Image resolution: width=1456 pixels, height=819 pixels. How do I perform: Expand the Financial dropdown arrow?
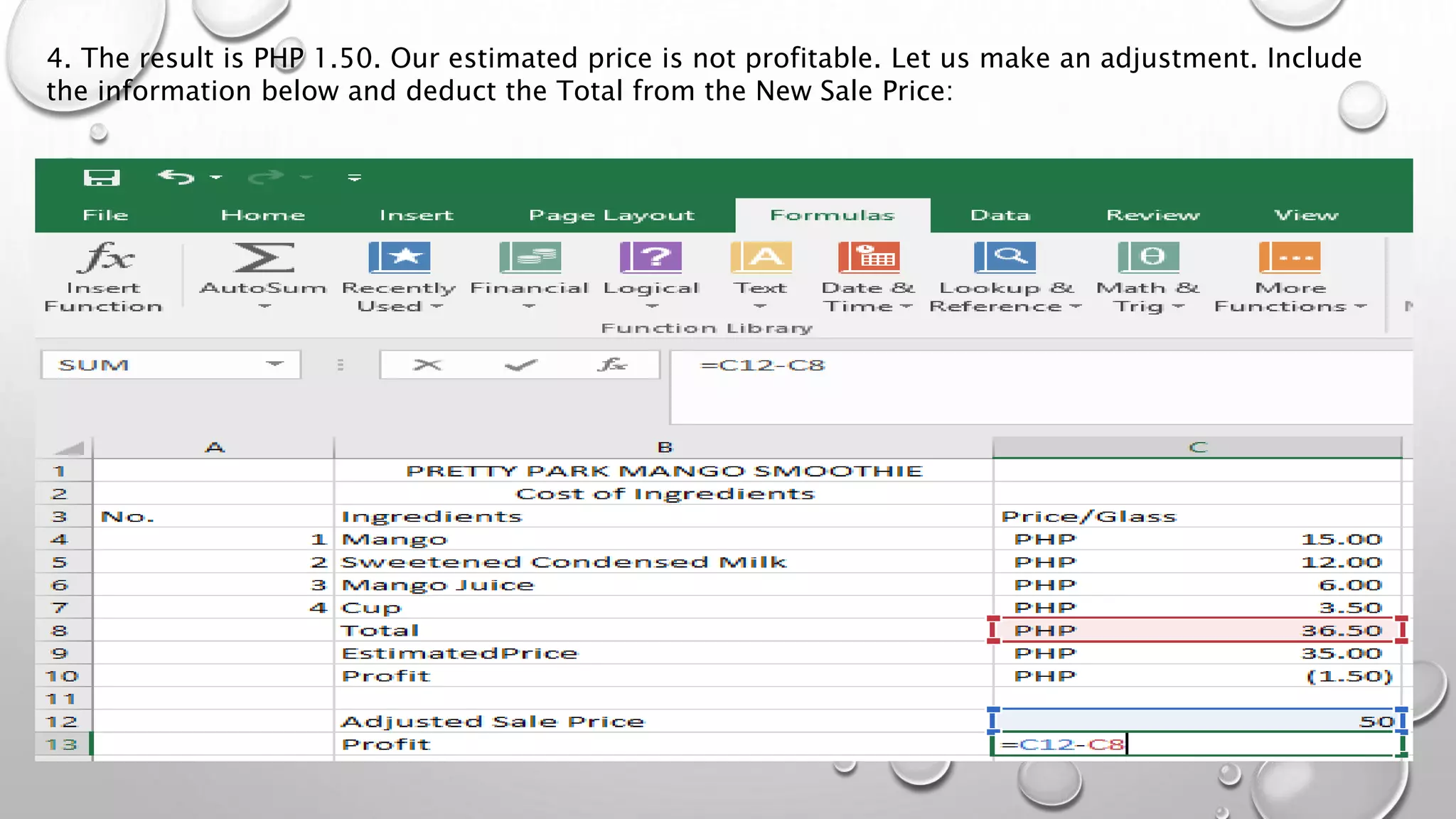click(x=528, y=306)
